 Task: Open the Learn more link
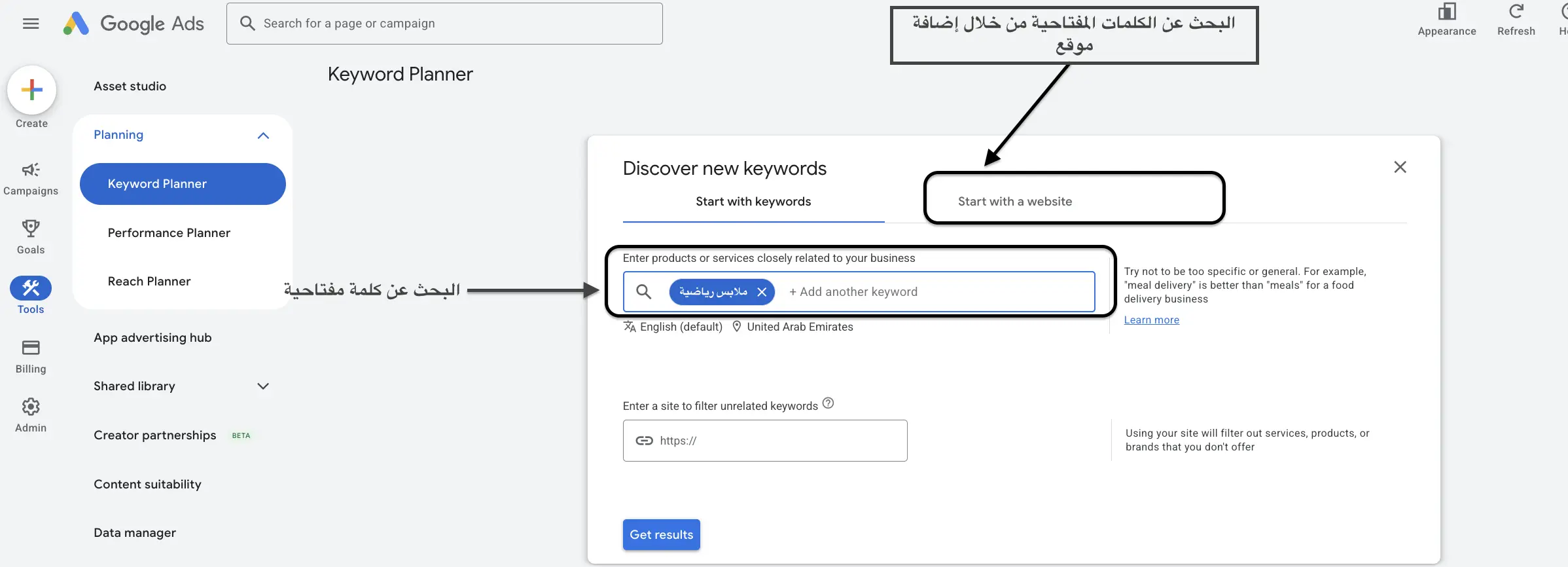pos(1151,320)
